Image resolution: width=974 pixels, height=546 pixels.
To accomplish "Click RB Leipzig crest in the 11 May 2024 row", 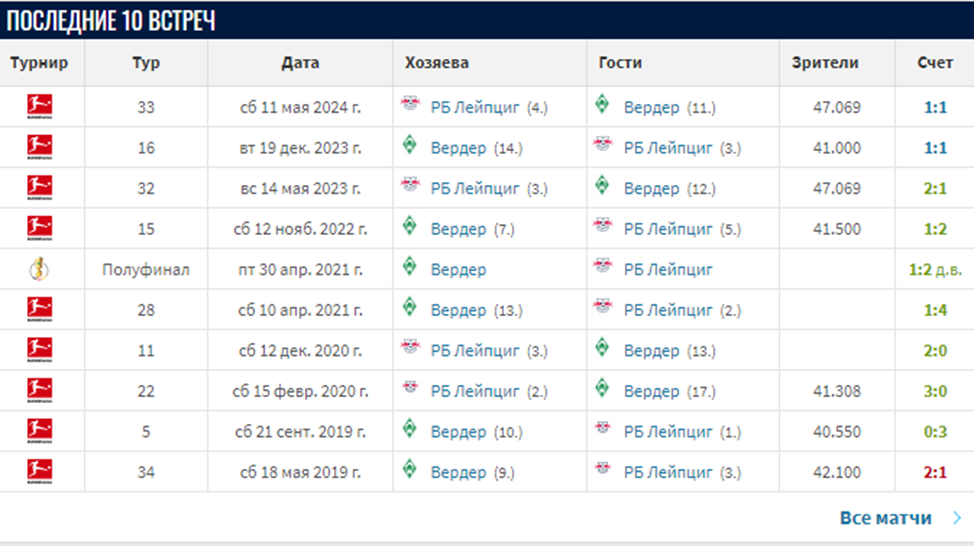I will 410,106.
